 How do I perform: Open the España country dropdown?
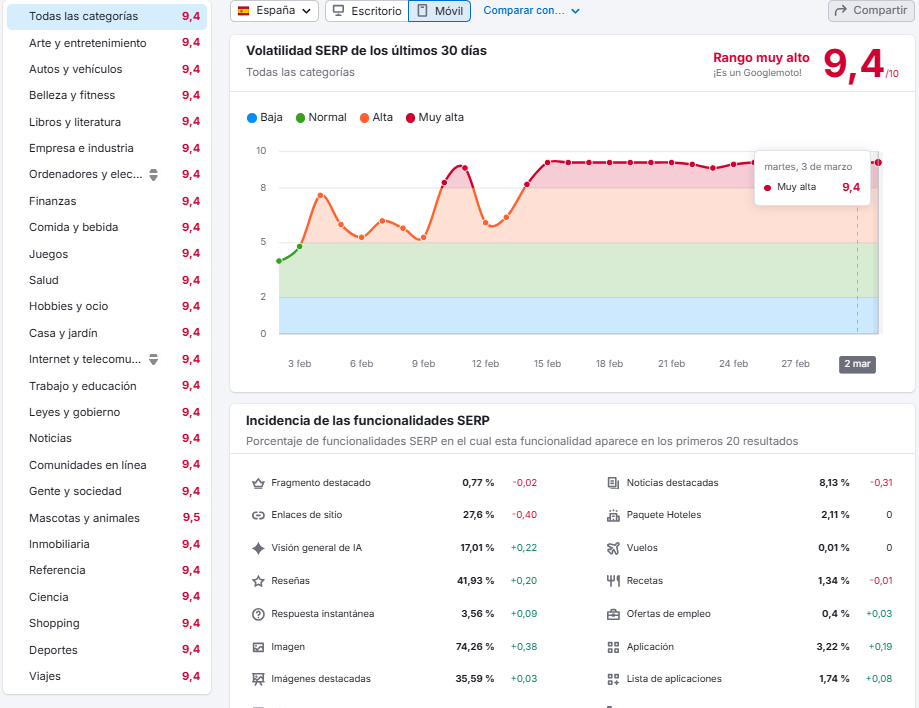coord(275,11)
